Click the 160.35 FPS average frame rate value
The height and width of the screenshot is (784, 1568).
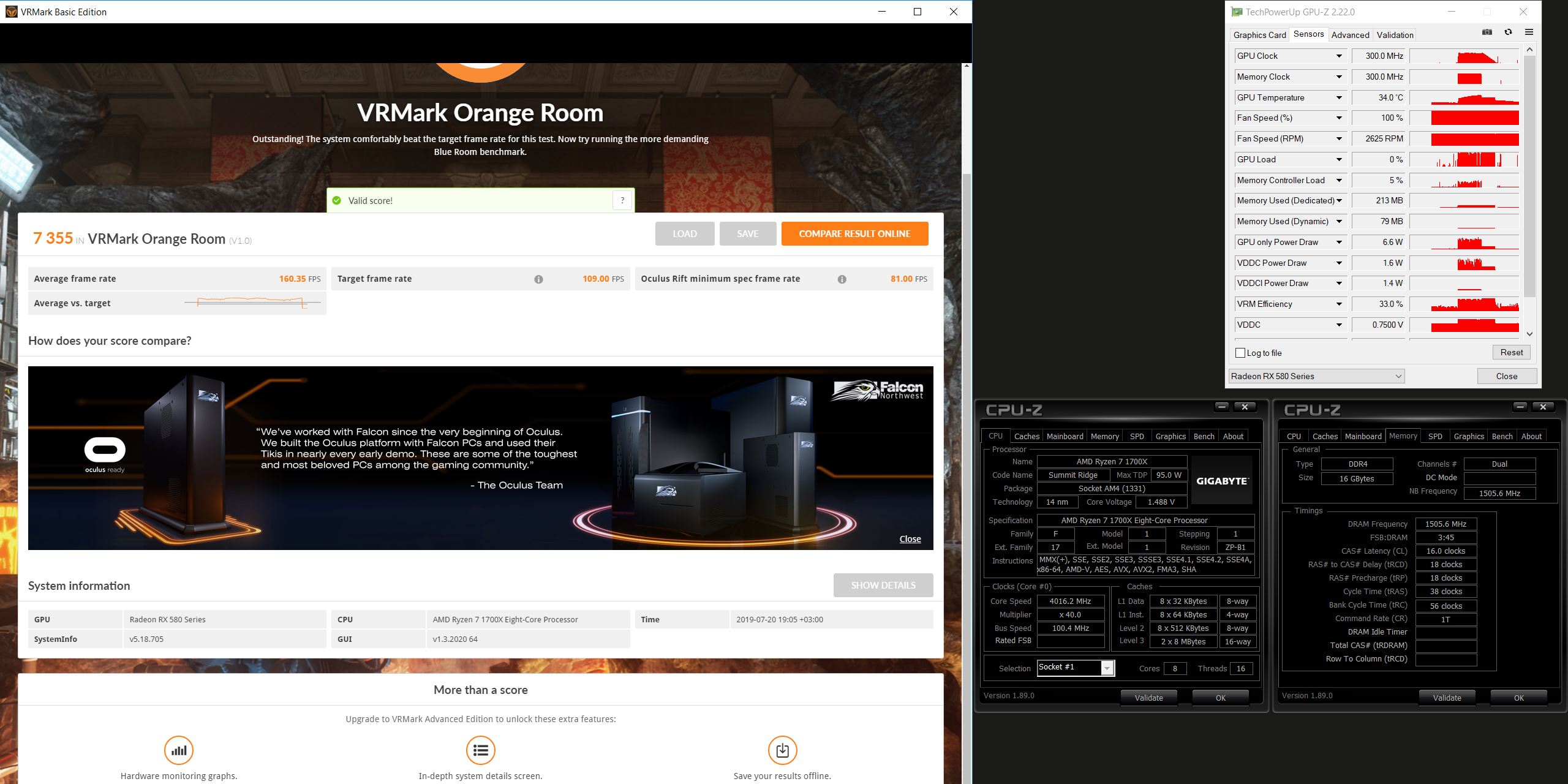[300, 279]
